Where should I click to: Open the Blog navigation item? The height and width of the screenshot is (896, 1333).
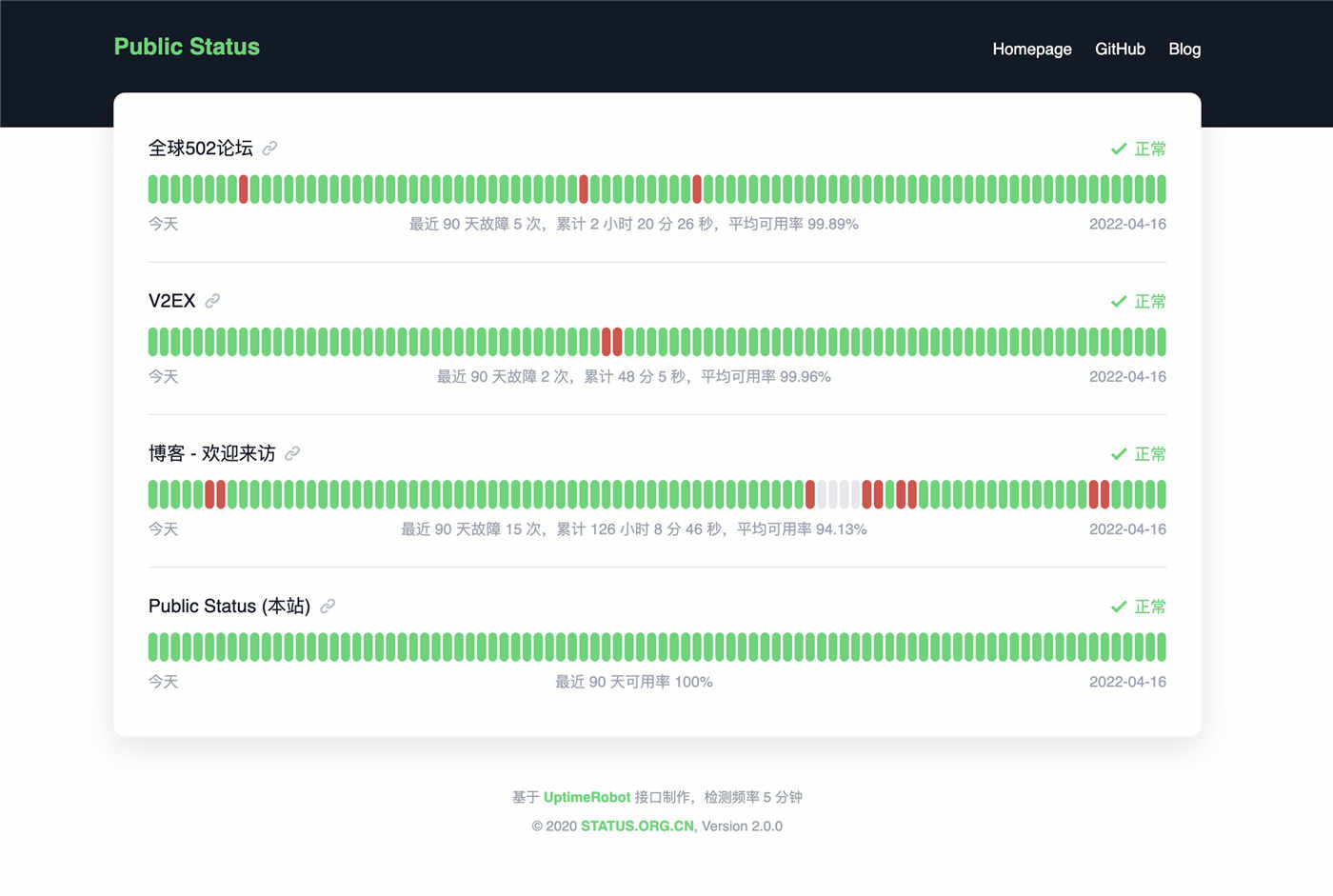click(x=1184, y=49)
